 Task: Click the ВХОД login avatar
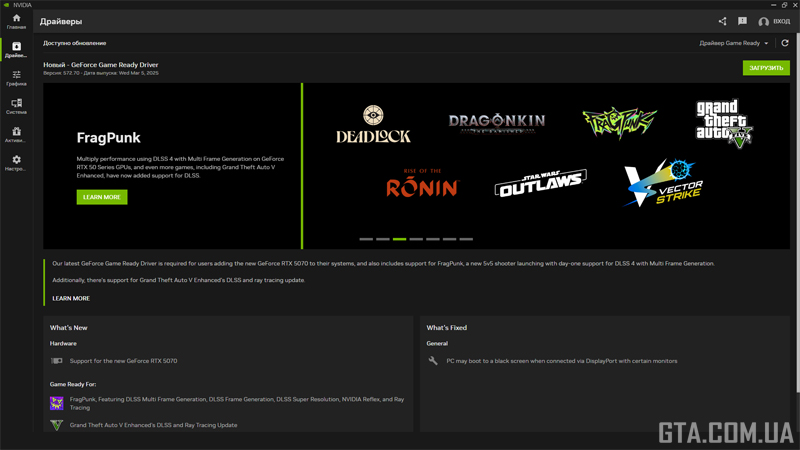click(x=764, y=22)
